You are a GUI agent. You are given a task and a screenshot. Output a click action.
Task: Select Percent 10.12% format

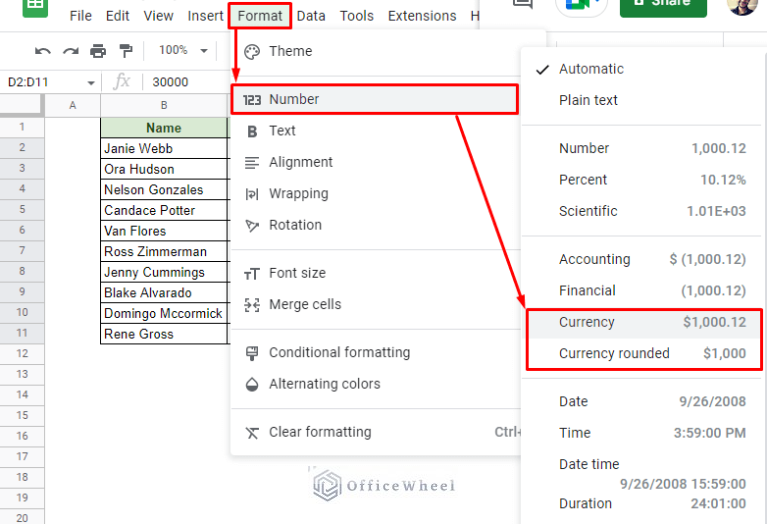coord(644,180)
